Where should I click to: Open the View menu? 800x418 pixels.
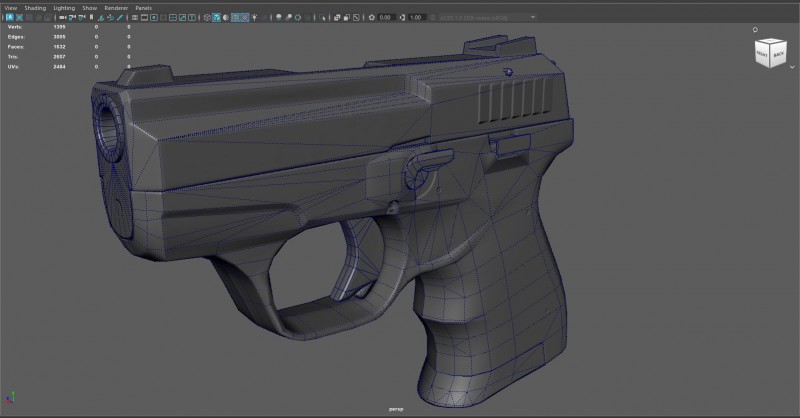[11, 8]
